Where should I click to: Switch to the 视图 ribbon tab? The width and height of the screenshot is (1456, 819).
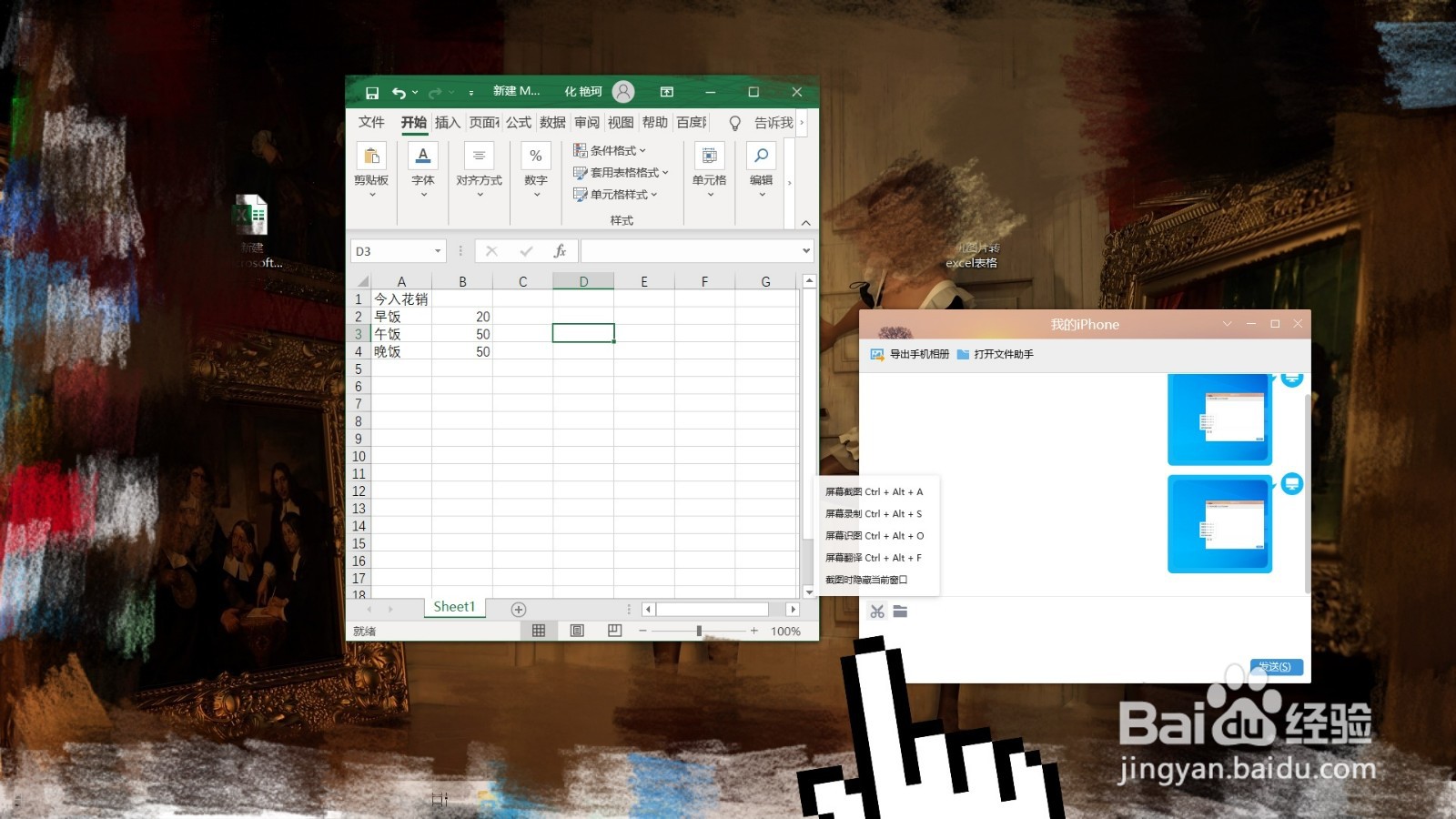[621, 122]
